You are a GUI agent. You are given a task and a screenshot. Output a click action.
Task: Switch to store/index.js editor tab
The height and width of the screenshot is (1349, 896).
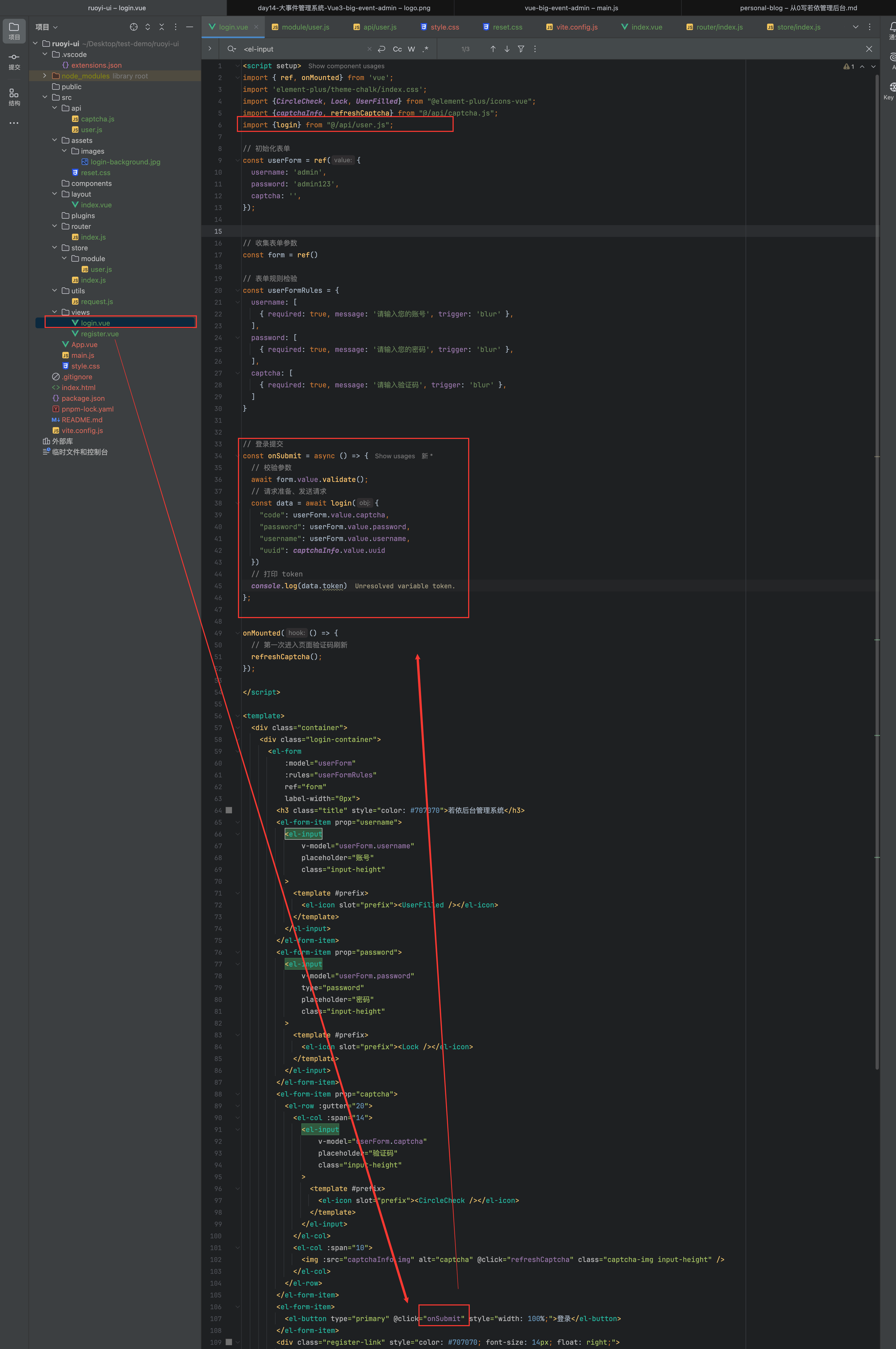(x=793, y=27)
